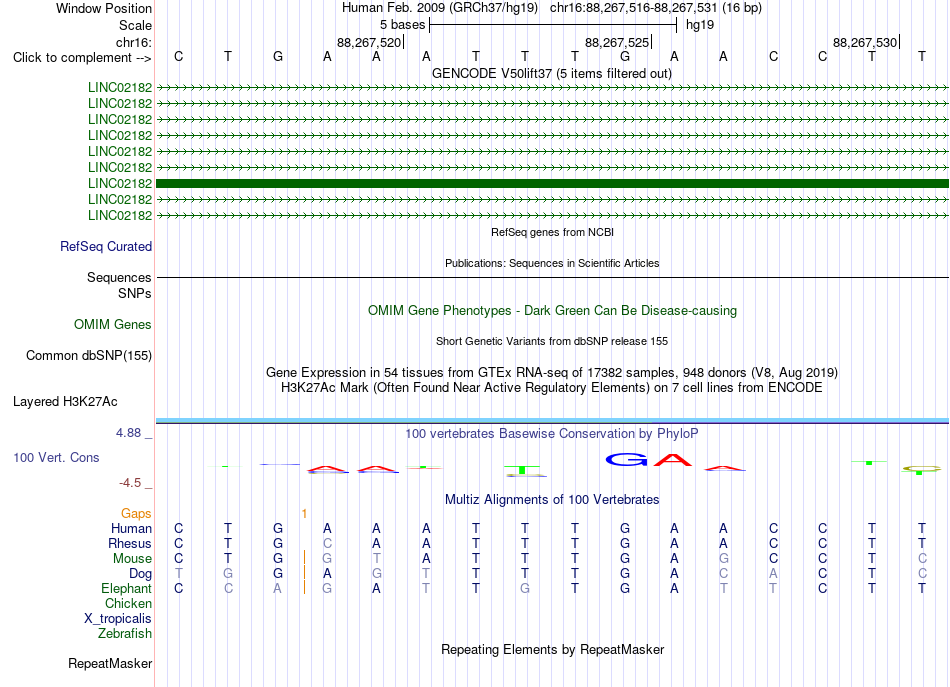
Task: Click the Zebrafish alignment row label
Action: [x=125, y=633]
